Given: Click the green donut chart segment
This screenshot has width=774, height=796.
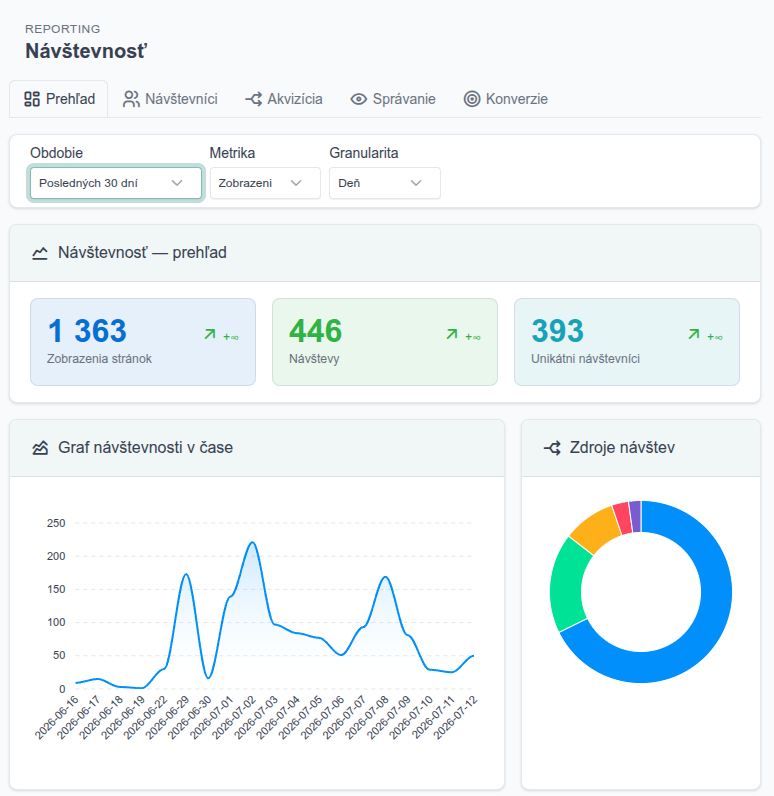Looking at the screenshot, I should [x=569, y=584].
